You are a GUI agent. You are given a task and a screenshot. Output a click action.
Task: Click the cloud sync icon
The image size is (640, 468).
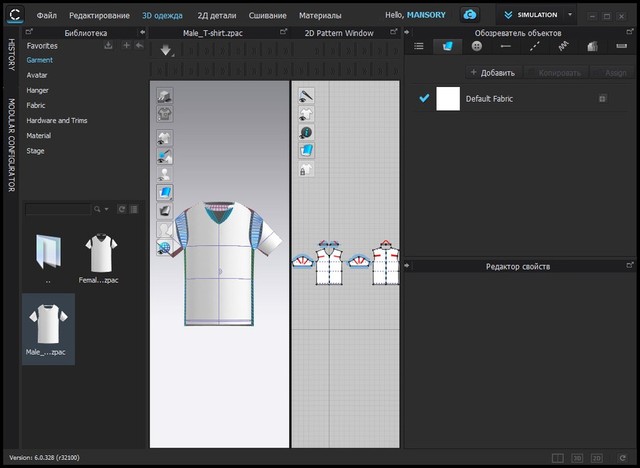(471, 15)
